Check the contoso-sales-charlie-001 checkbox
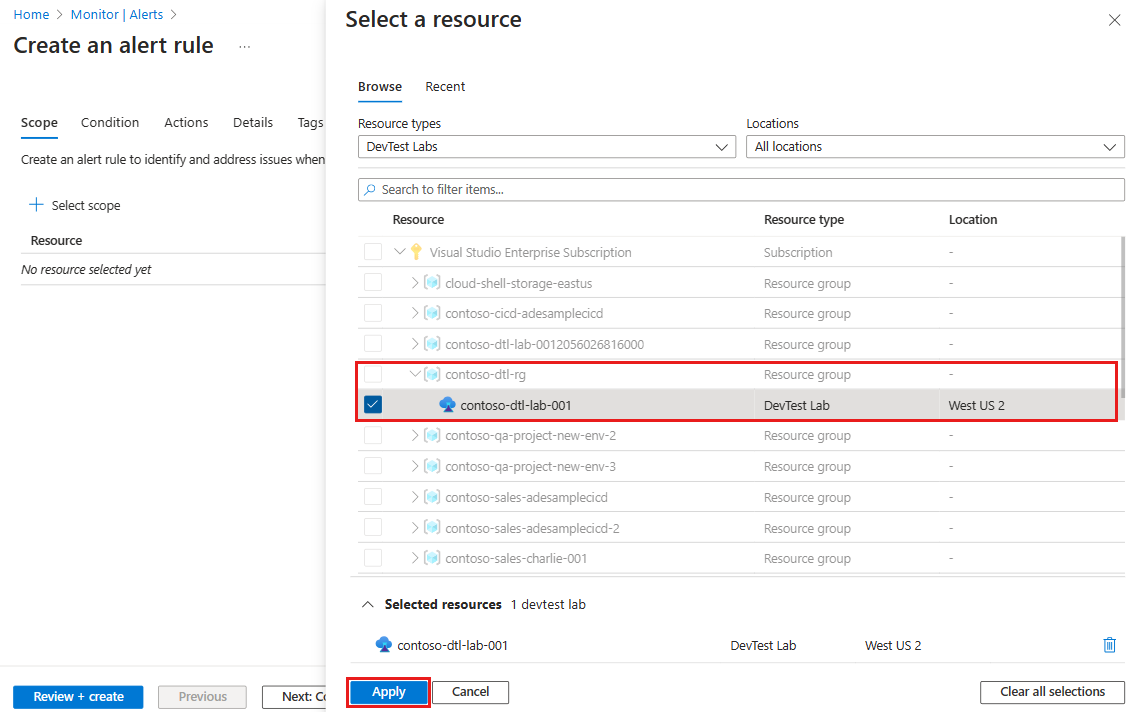 point(373,558)
